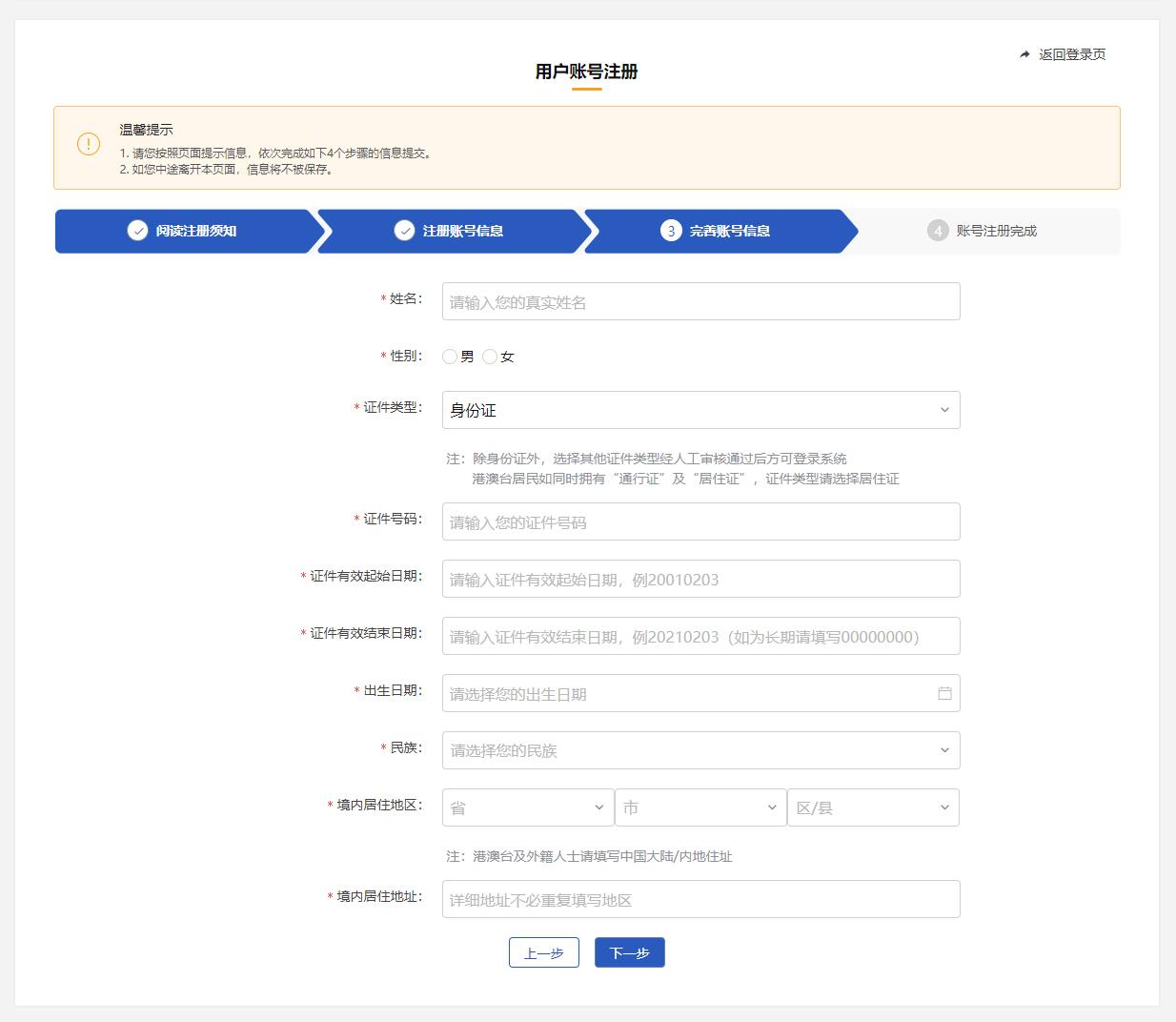Viewport: 1176px width, 1022px height.
Task: Click the calendar icon in 出生日期 field
Action: coord(944,693)
